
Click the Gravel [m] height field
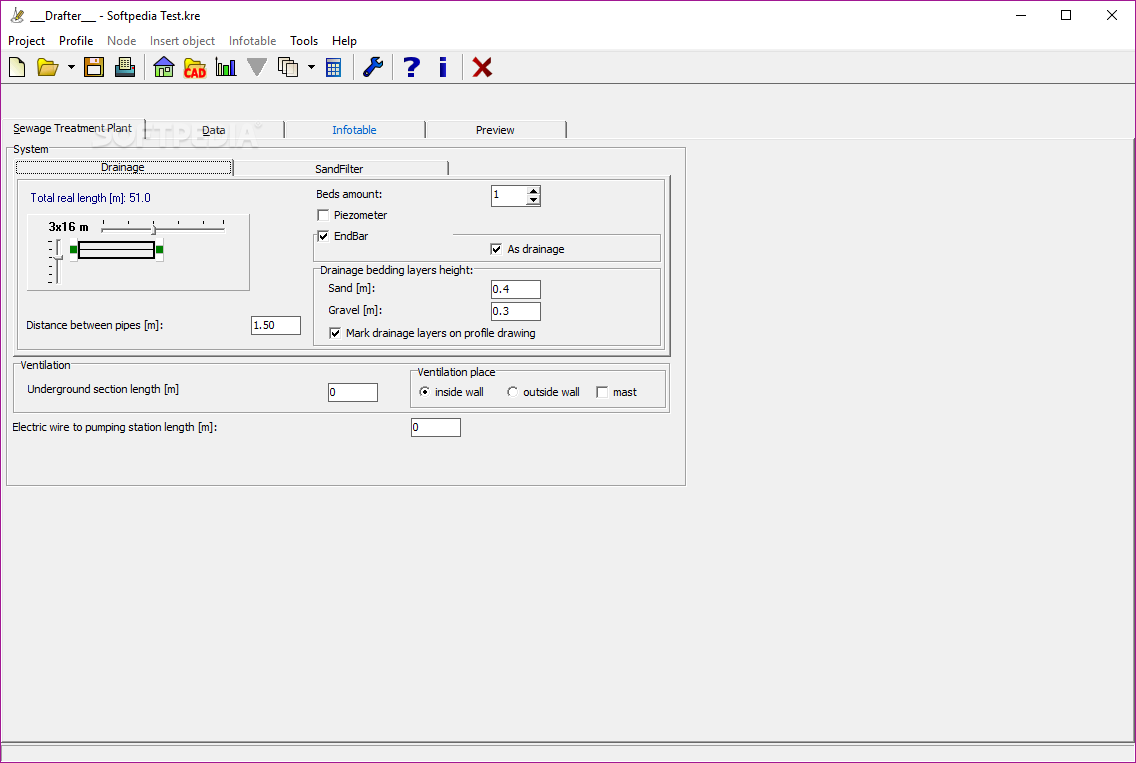point(516,311)
